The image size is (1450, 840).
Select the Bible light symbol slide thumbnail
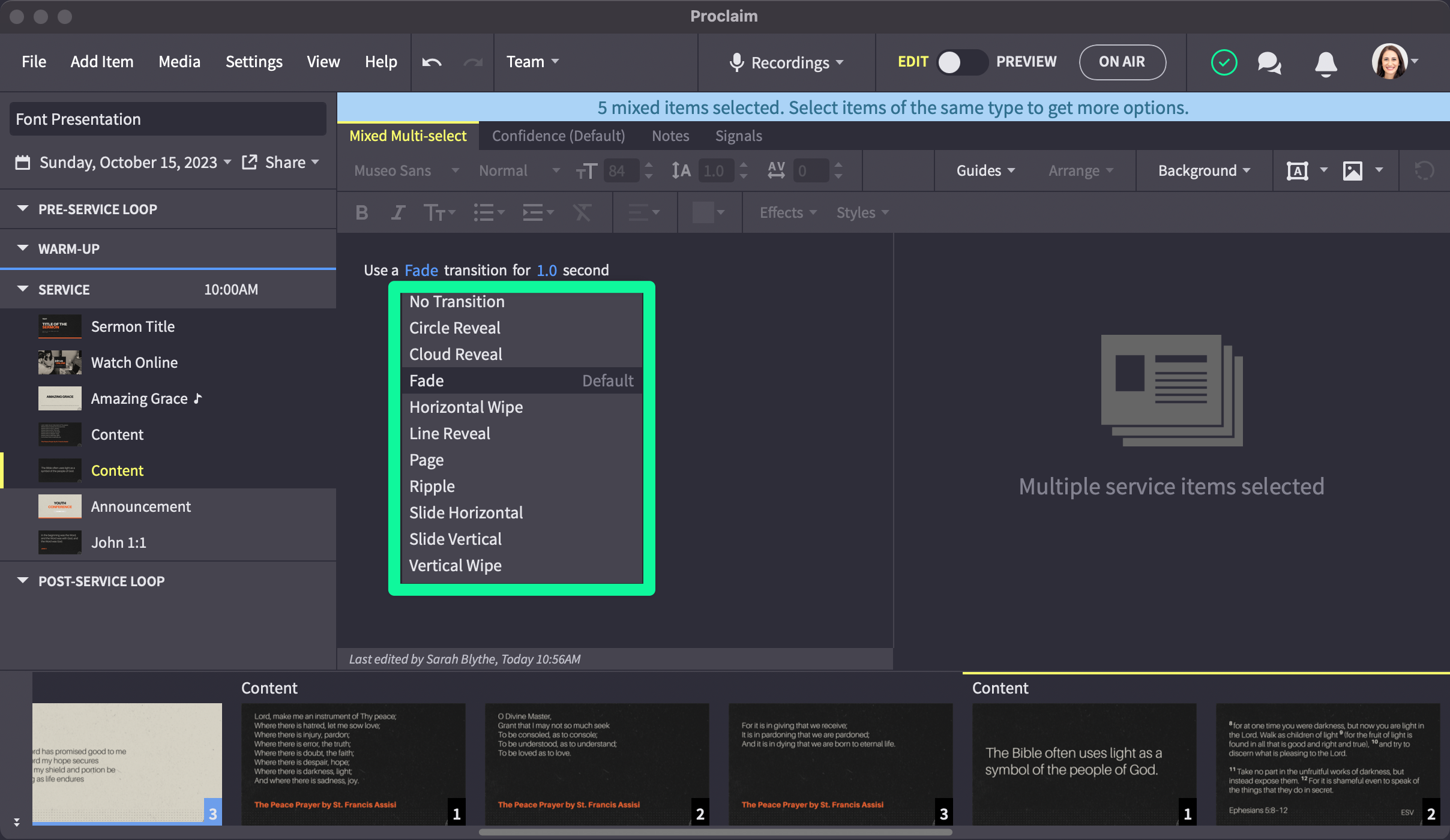click(x=1084, y=764)
